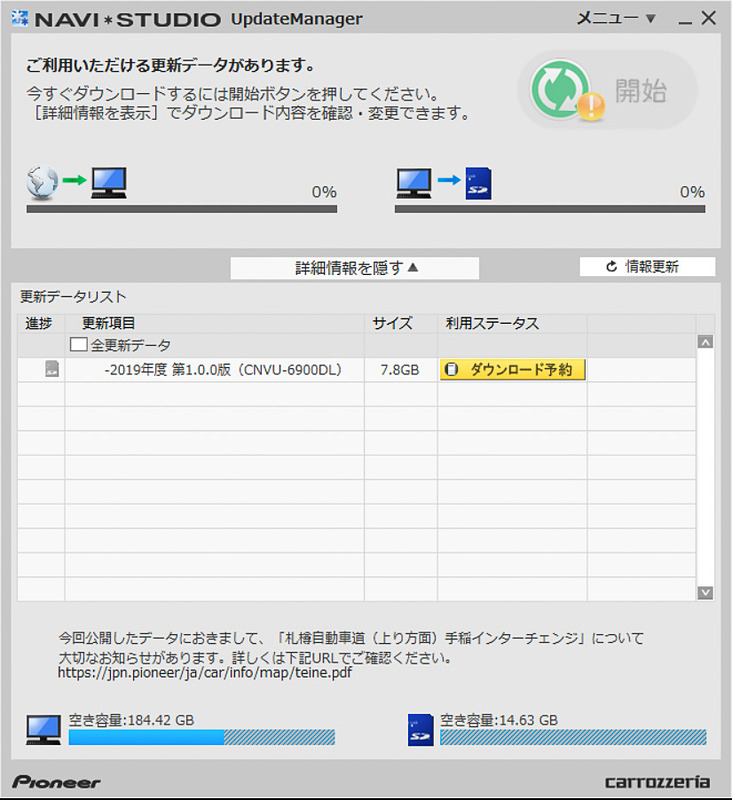Click the green arrow between globe and computer
Viewport: 732px width, 800px height.
click(x=74, y=180)
